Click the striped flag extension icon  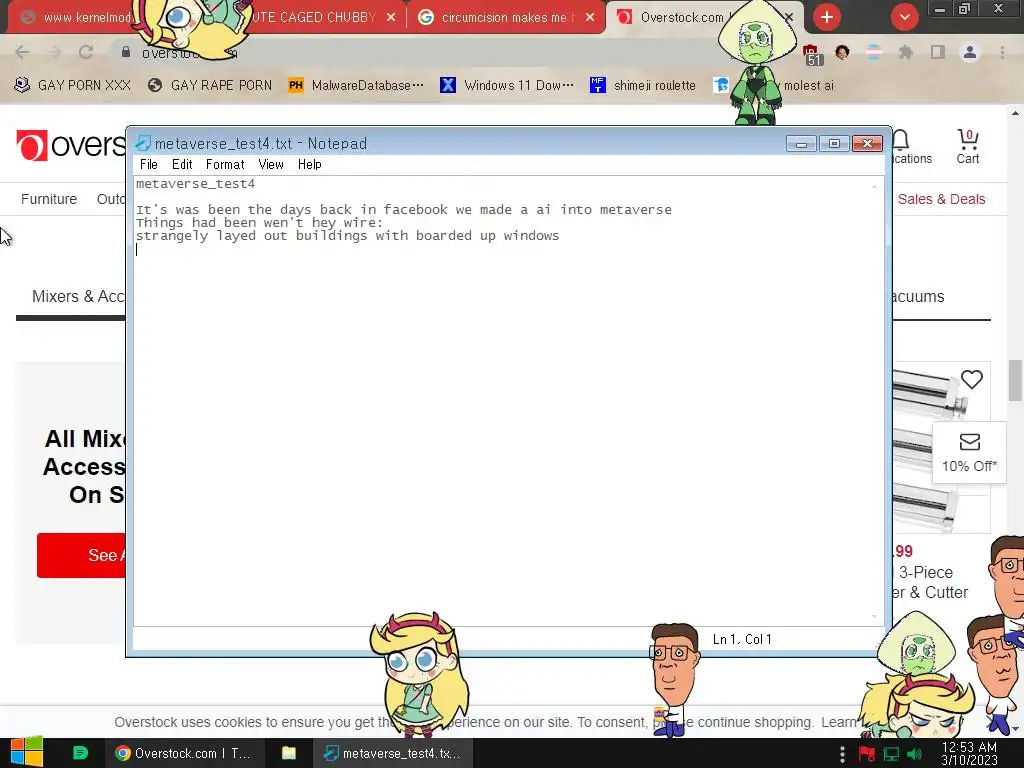(873, 52)
